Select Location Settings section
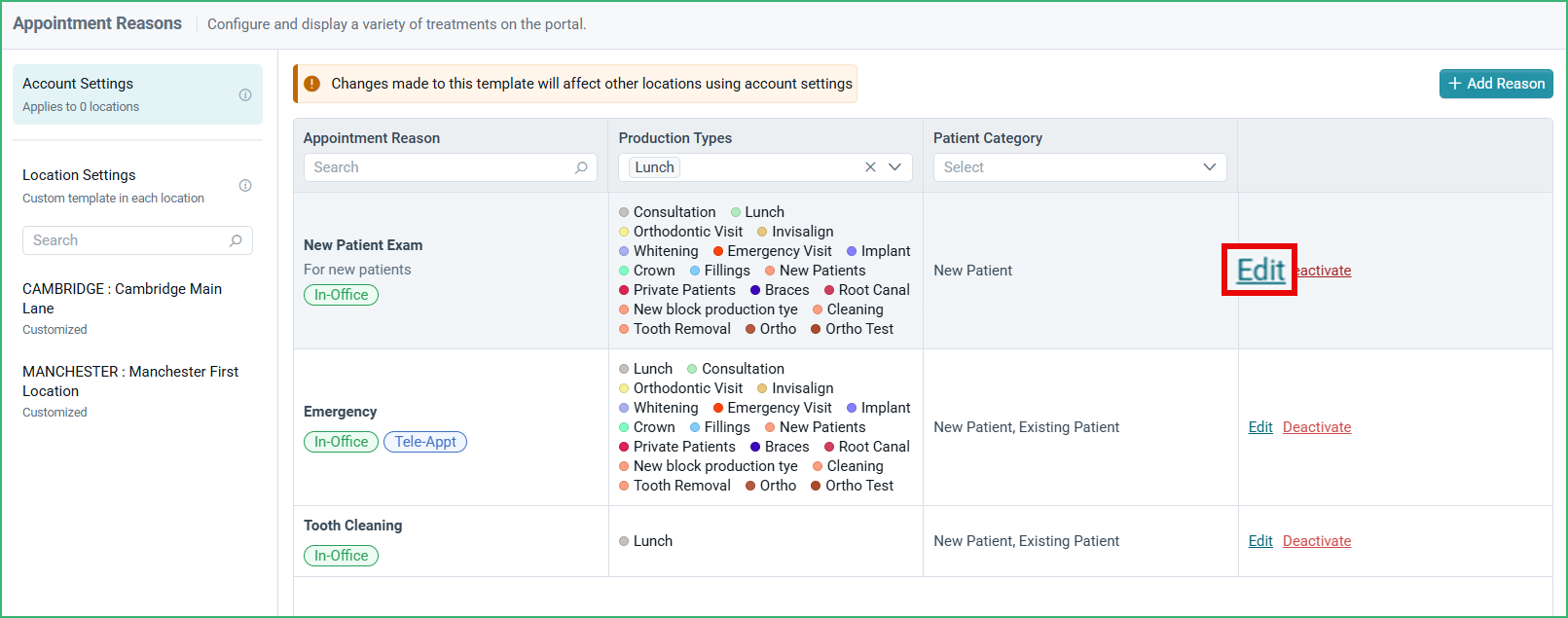The height and width of the screenshot is (618, 1568). pyautogui.click(x=137, y=185)
